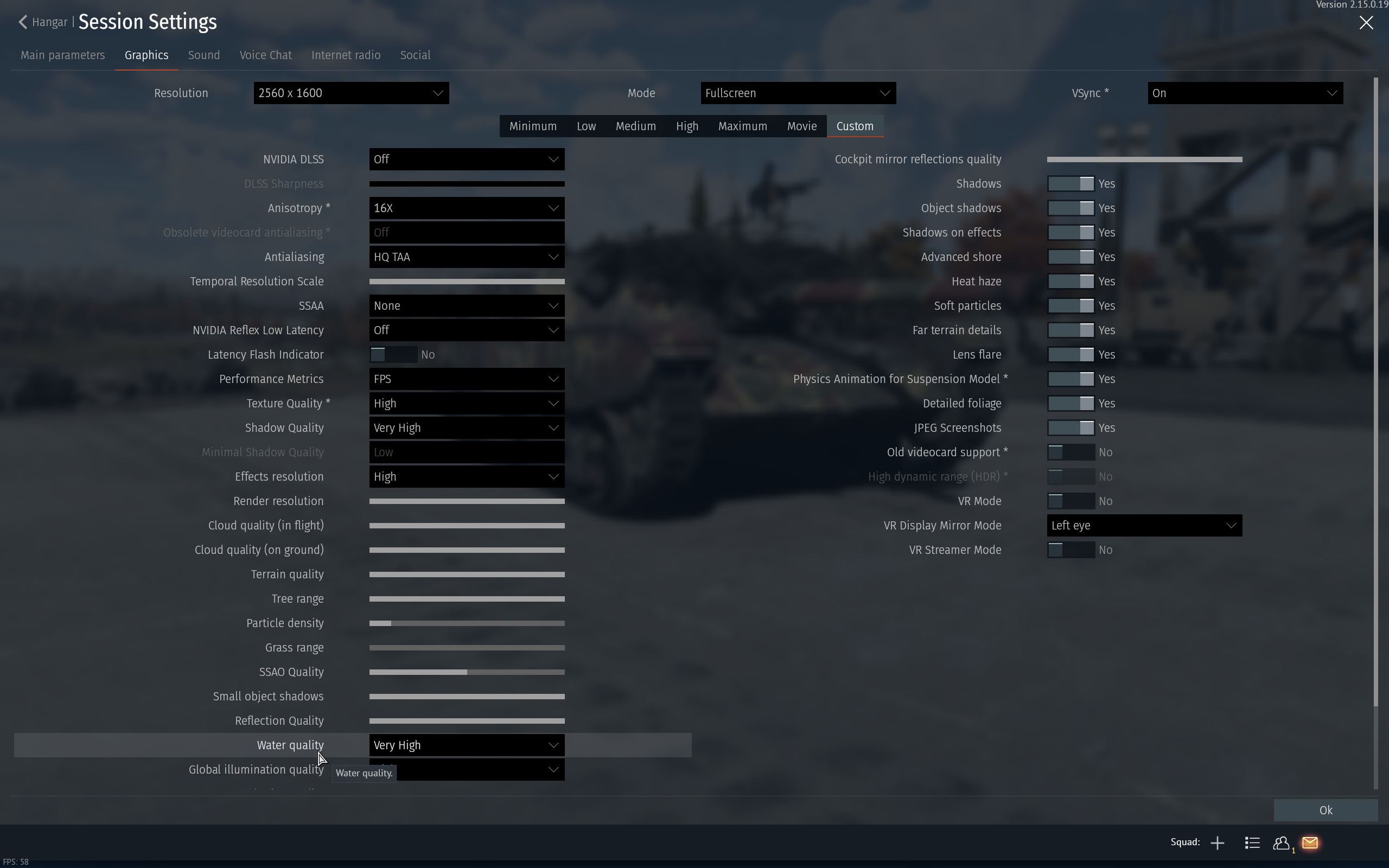Expand the SSAA dropdown
Image resolution: width=1389 pixels, height=868 pixels.
click(467, 305)
